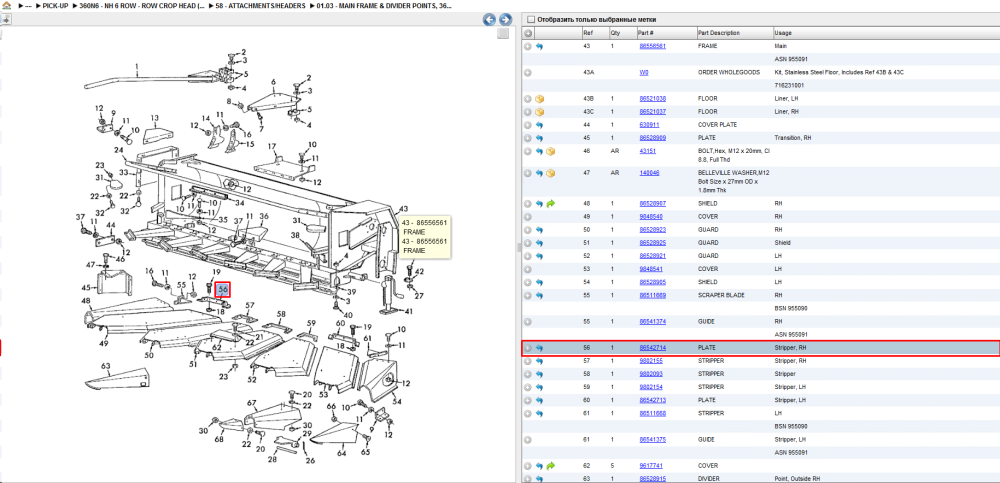Click package icon for ref 43C FLOOR

click(540, 112)
